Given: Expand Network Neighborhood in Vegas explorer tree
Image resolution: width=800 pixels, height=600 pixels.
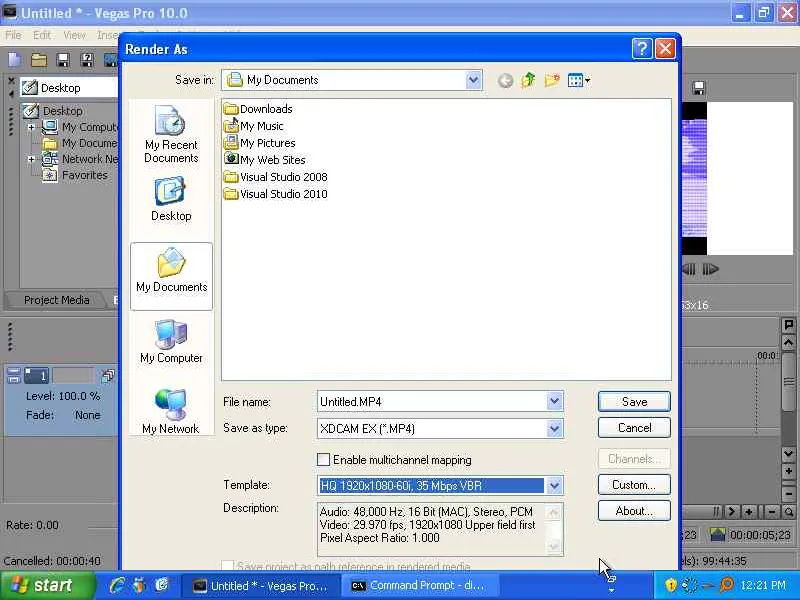Looking at the screenshot, I should click(x=32, y=159).
